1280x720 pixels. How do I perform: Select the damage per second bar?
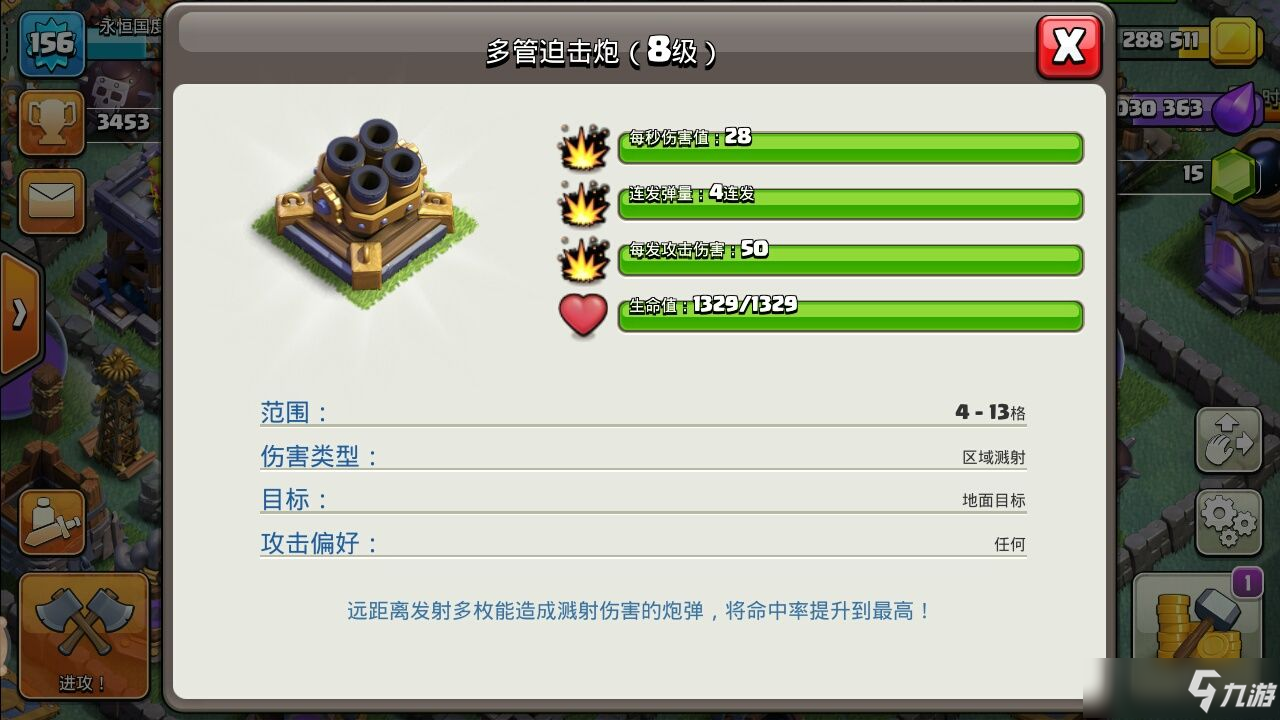tap(850, 147)
